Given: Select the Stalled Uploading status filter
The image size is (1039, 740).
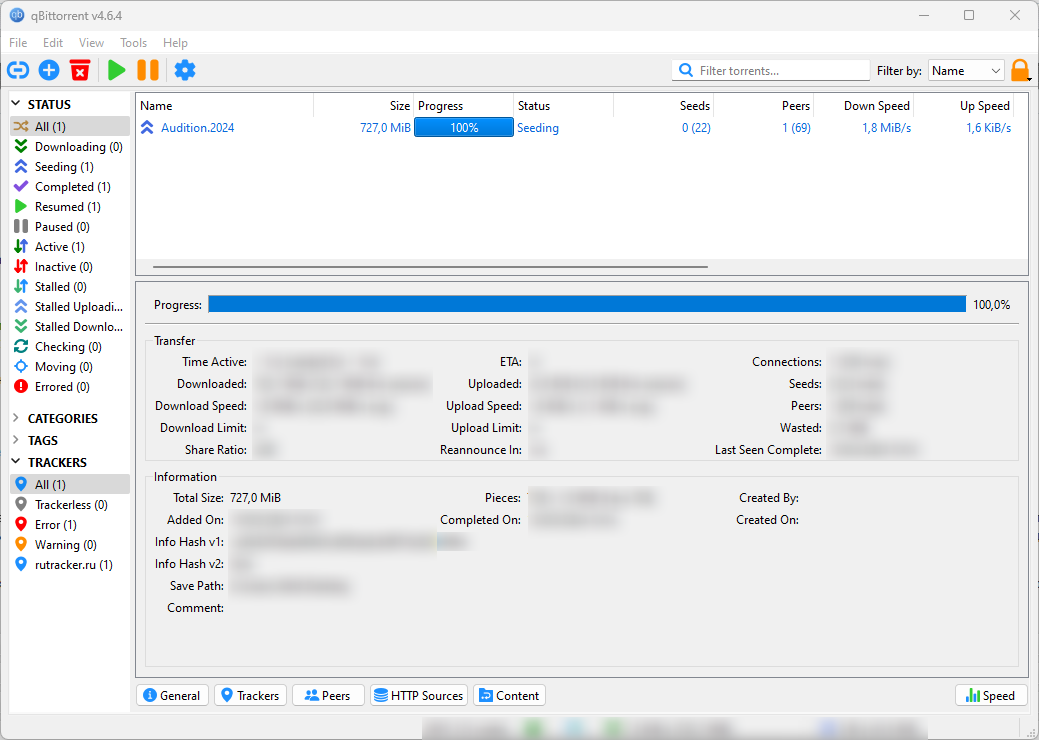Looking at the screenshot, I should point(70,307).
